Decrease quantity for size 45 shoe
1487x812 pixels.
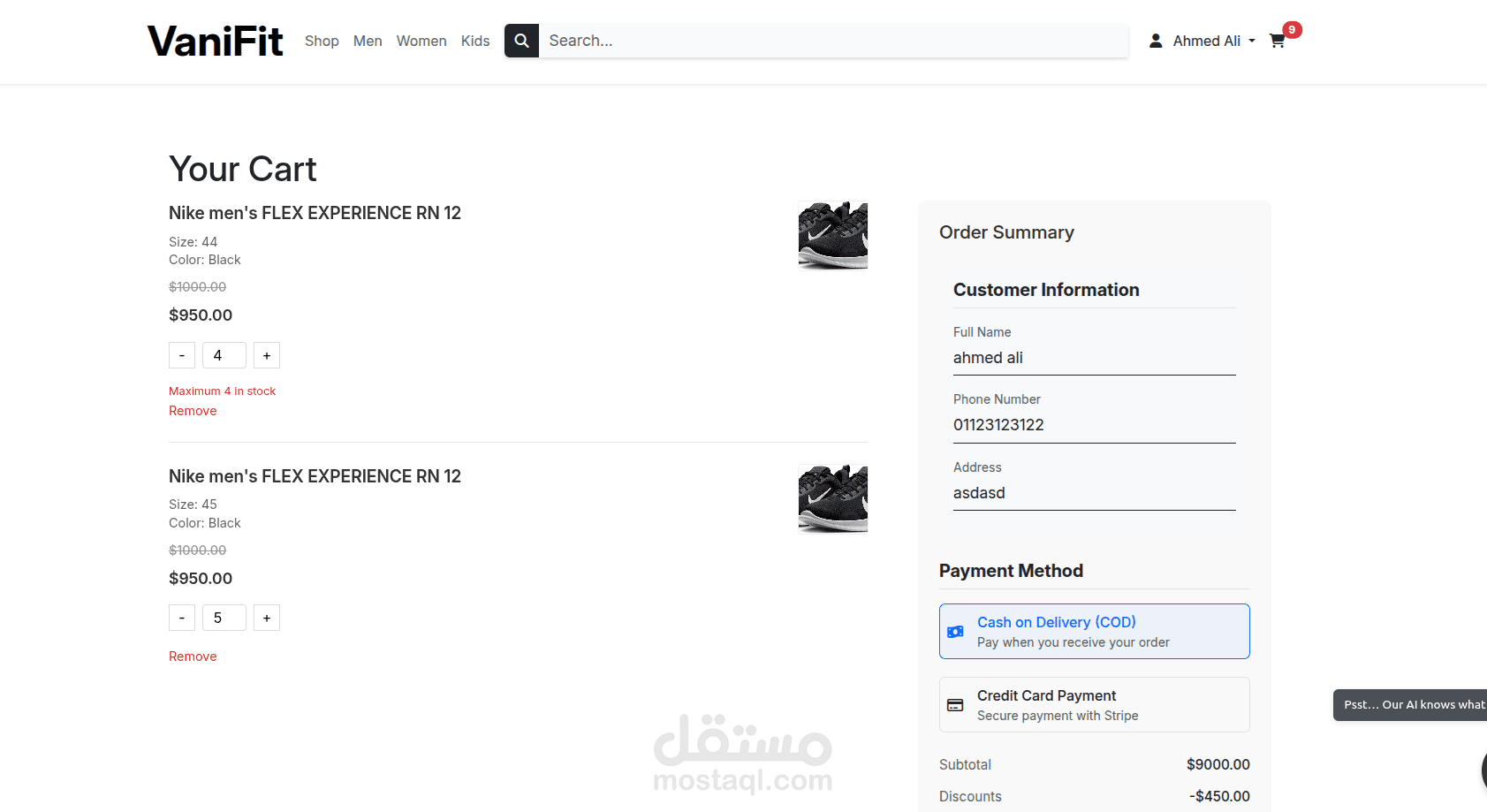click(x=182, y=618)
